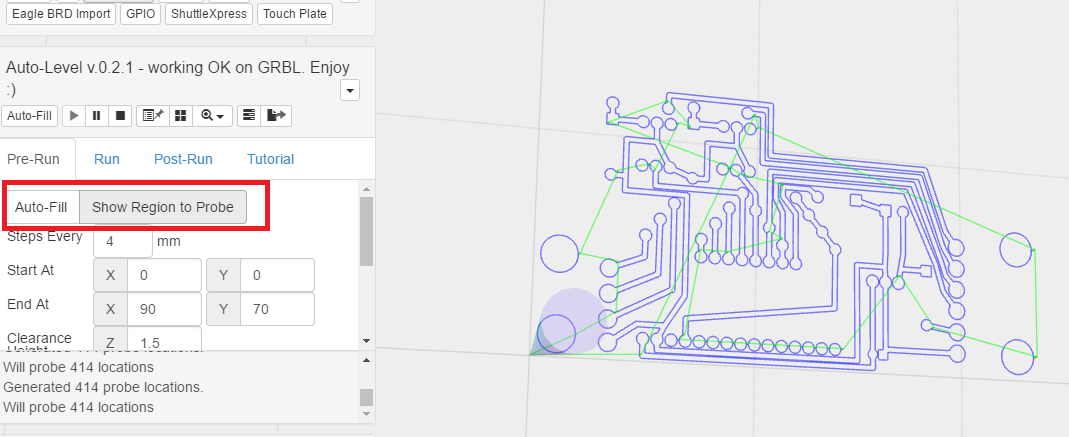The width and height of the screenshot is (1069, 437).
Task: Click the list with pin icon in toolbar
Action: pos(153,116)
